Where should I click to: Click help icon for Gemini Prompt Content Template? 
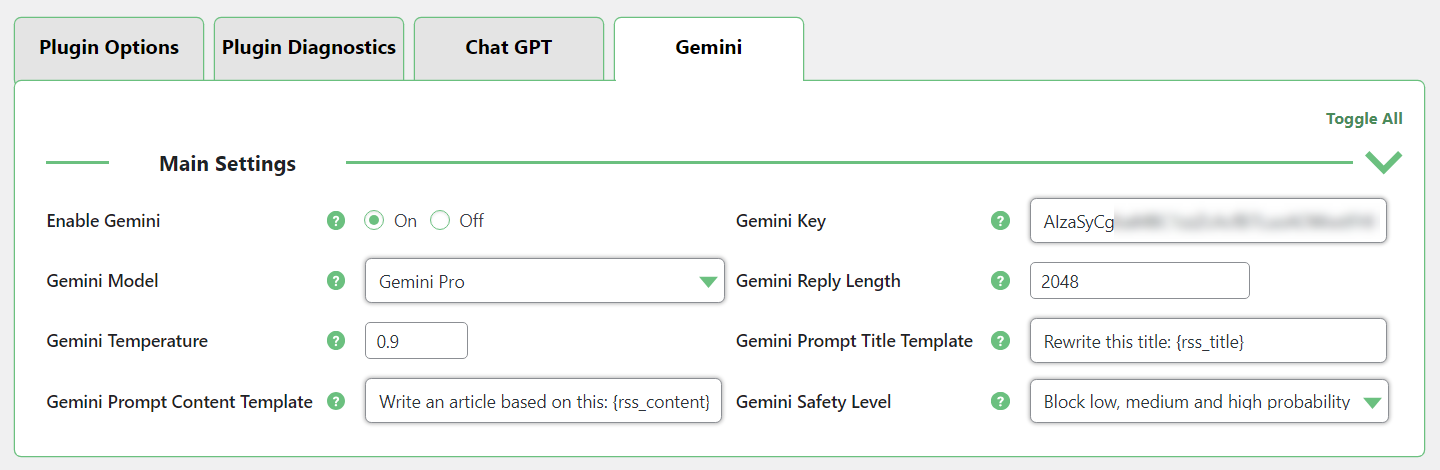pyautogui.click(x=336, y=401)
